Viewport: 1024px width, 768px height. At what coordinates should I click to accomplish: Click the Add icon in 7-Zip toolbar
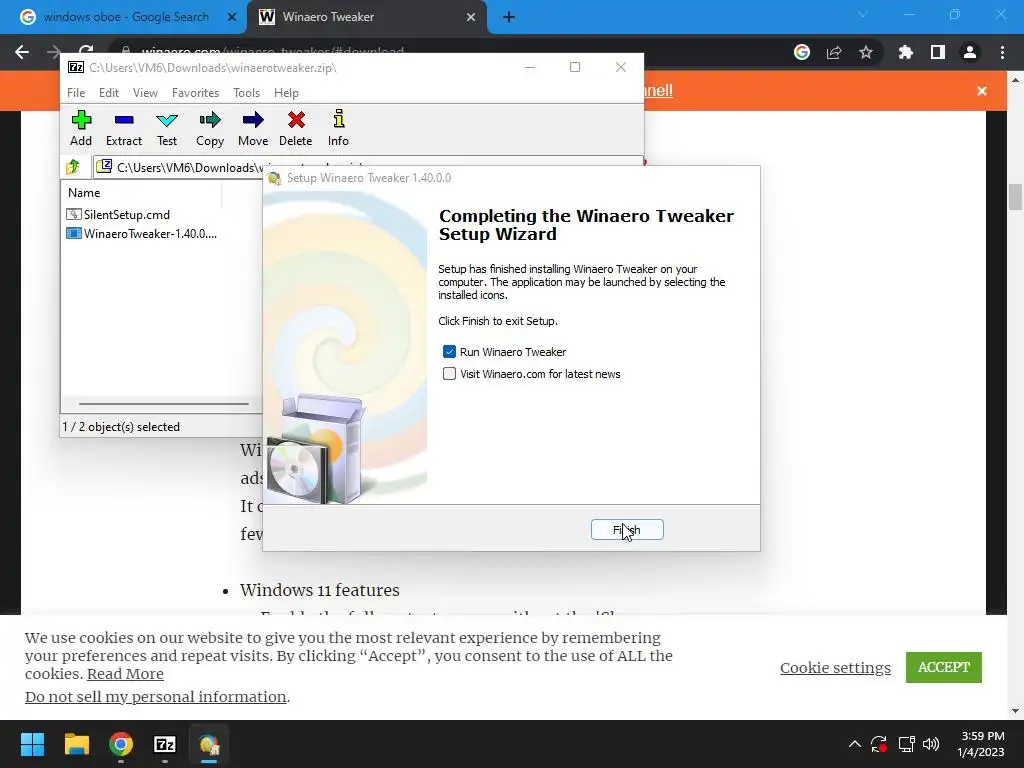pos(81,128)
